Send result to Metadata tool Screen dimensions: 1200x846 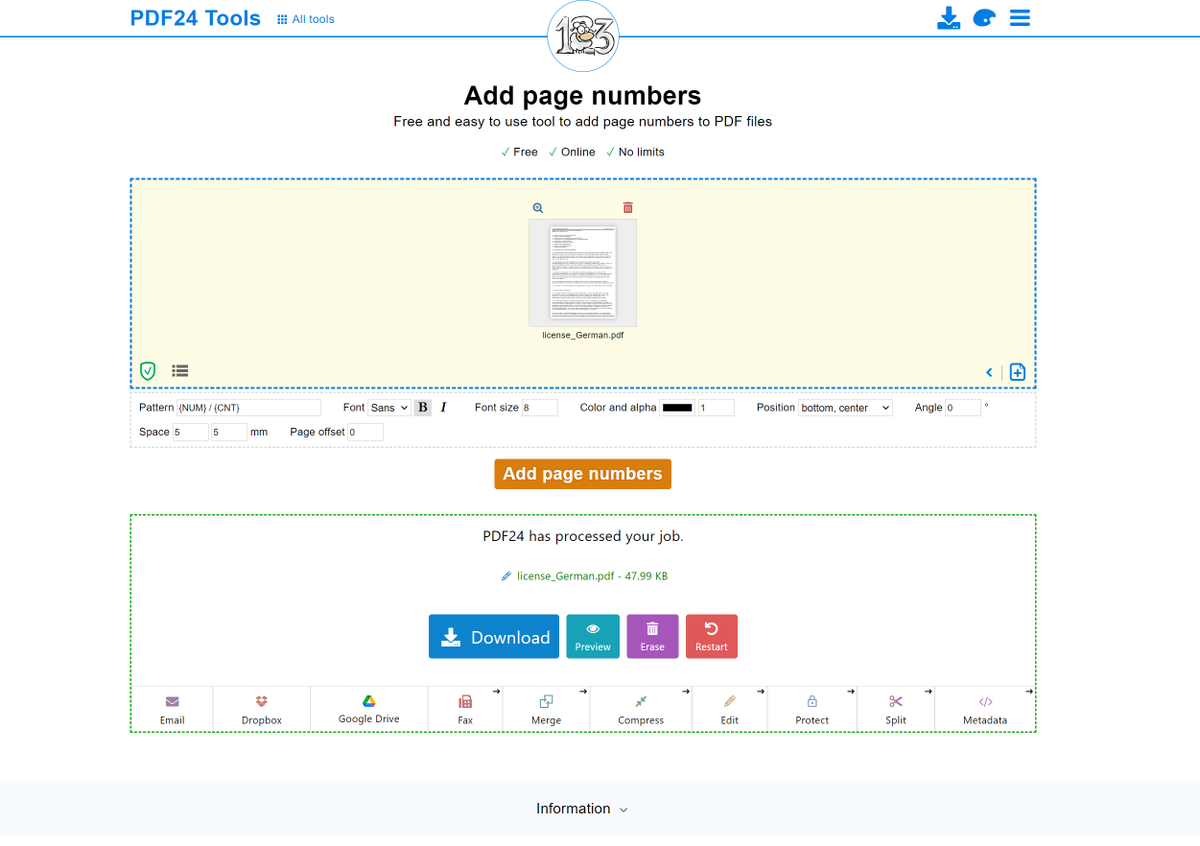[985, 710]
